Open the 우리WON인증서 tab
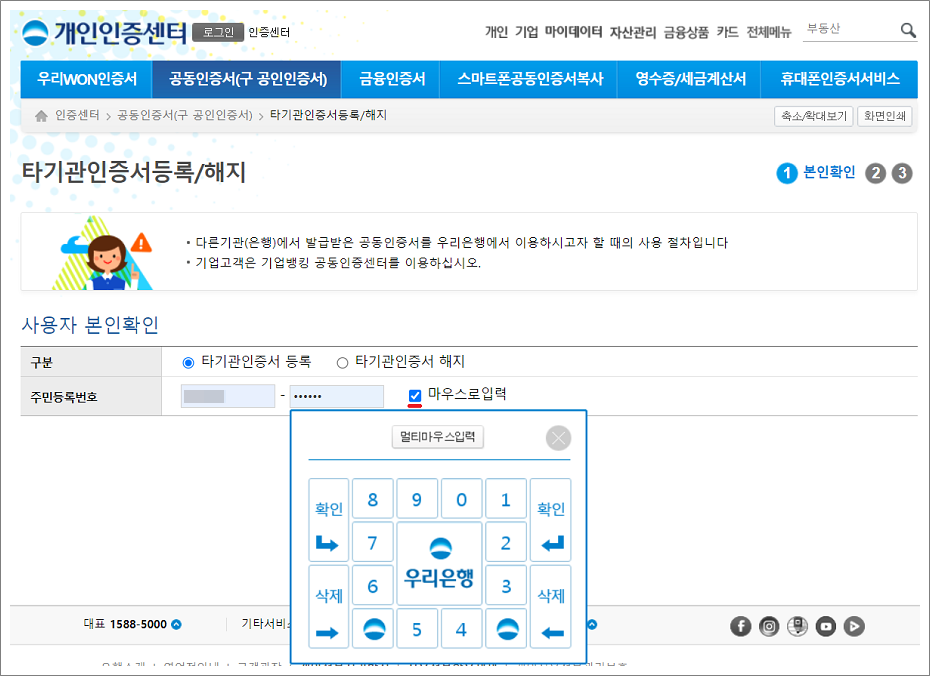 87,79
